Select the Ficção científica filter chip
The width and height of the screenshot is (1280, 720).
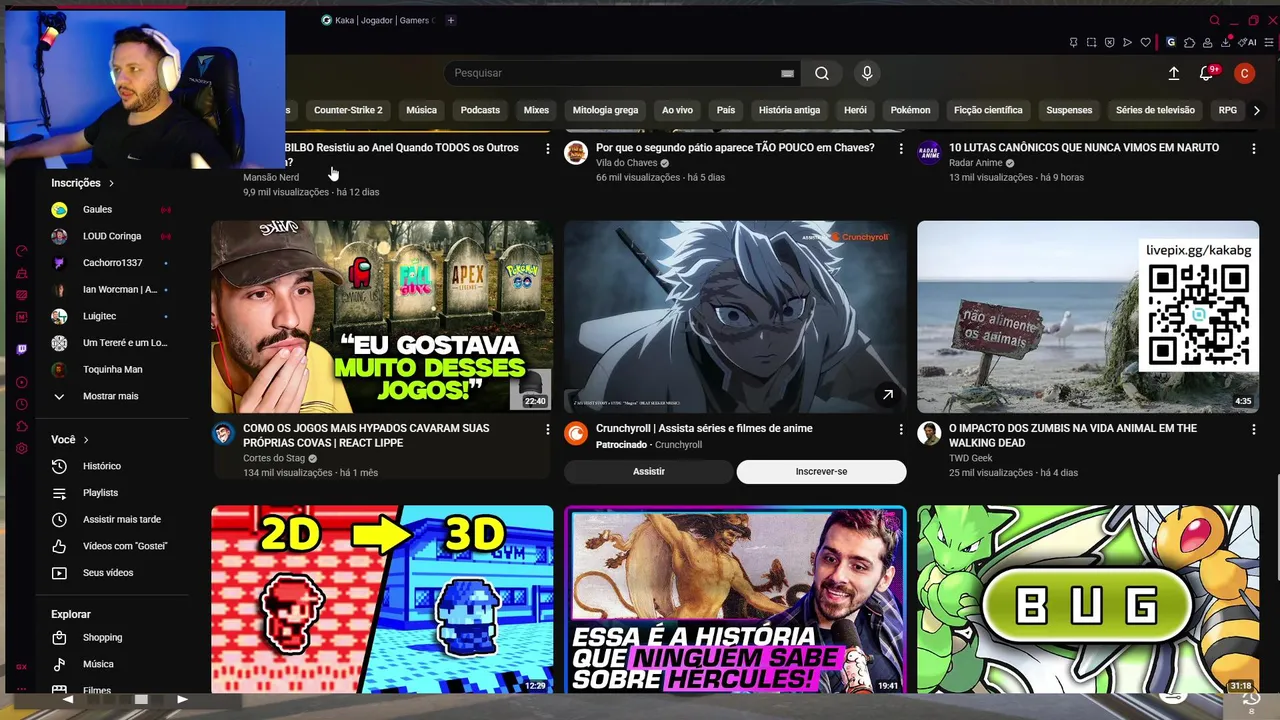pos(988,110)
